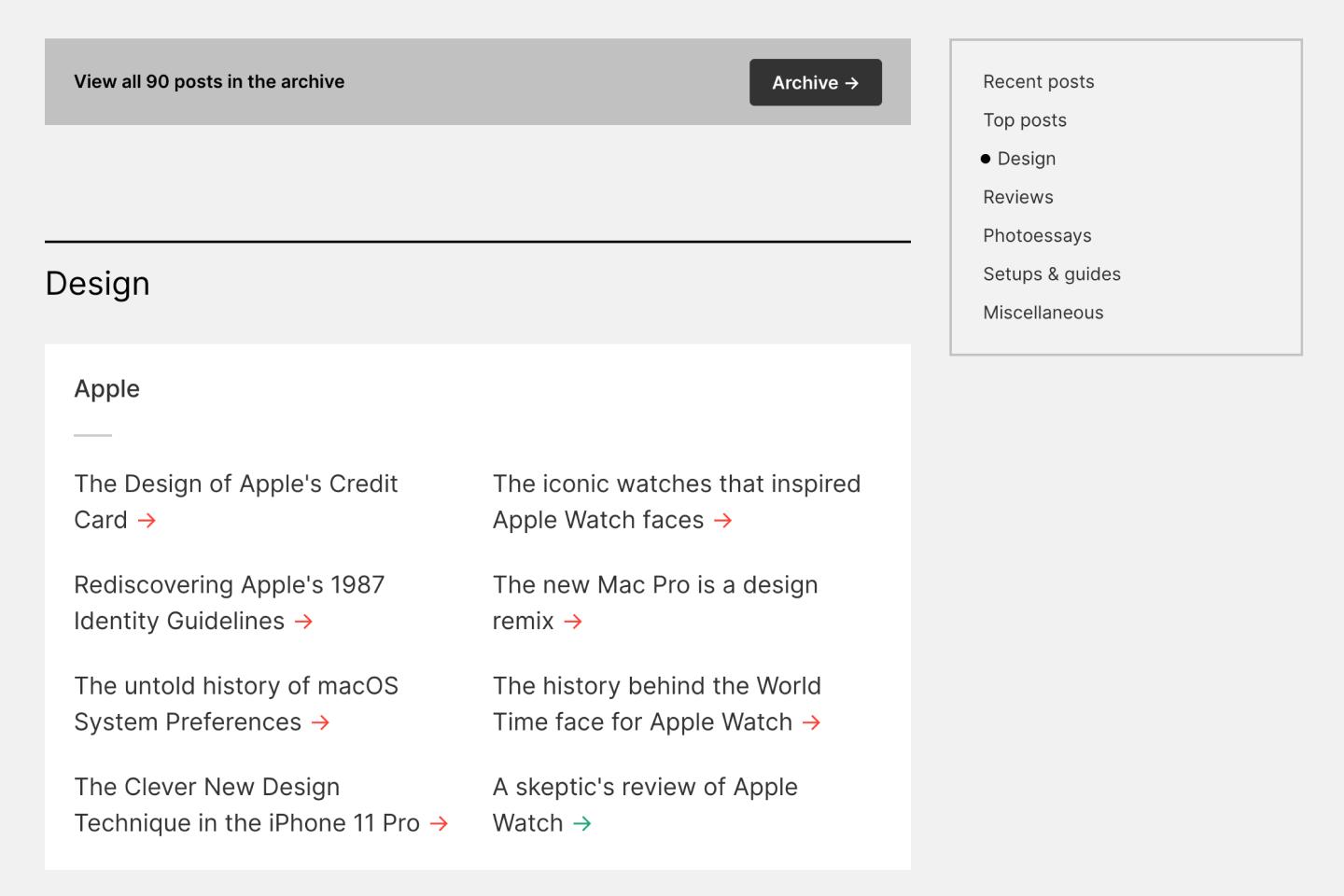The height and width of the screenshot is (896, 1344).
Task: Click arrow after Mac Pro remix title
Action: point(573,622)
